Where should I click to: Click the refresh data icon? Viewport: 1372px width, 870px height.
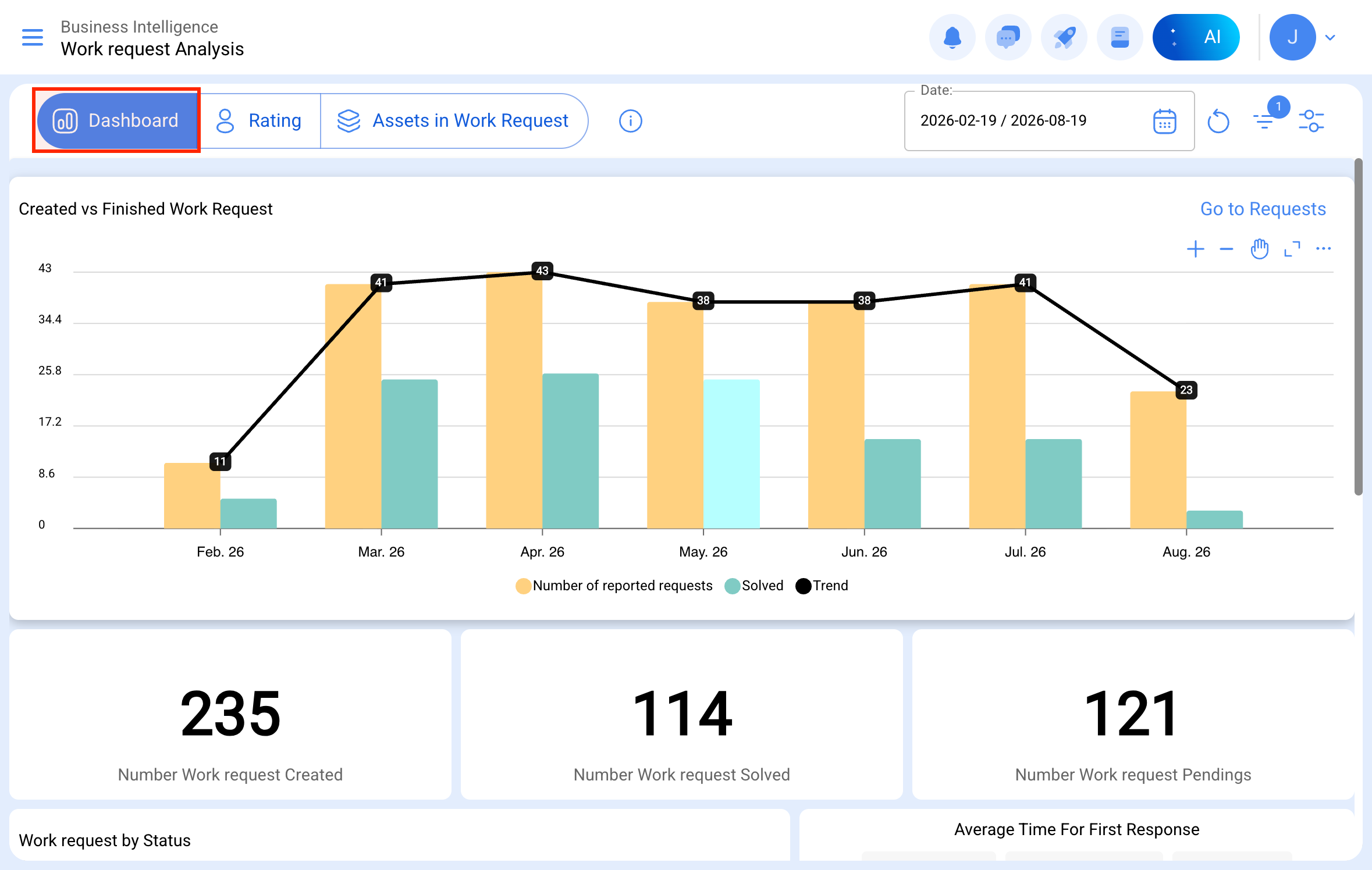(1218, 121)
